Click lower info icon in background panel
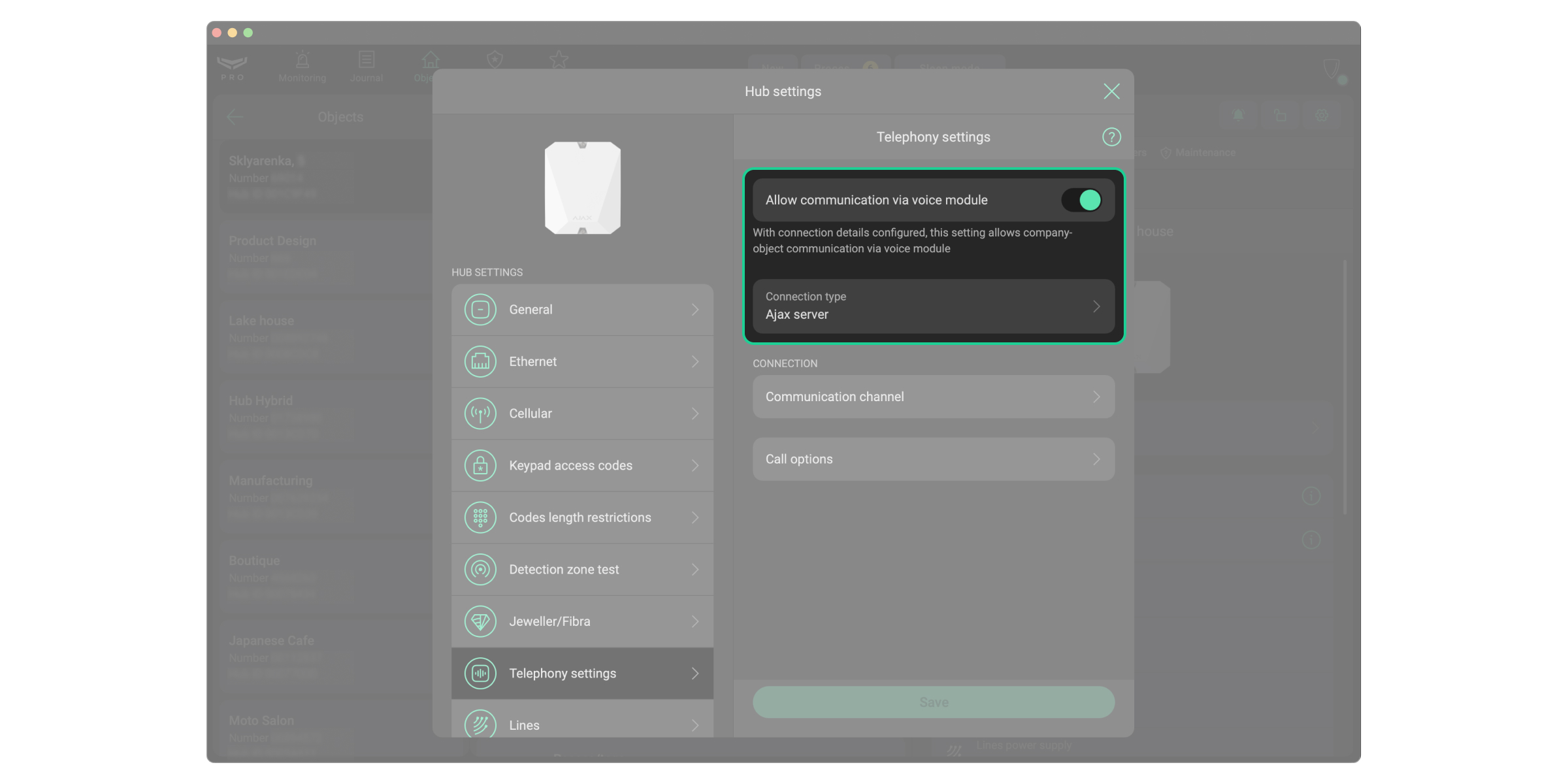 pos(1311,540)
